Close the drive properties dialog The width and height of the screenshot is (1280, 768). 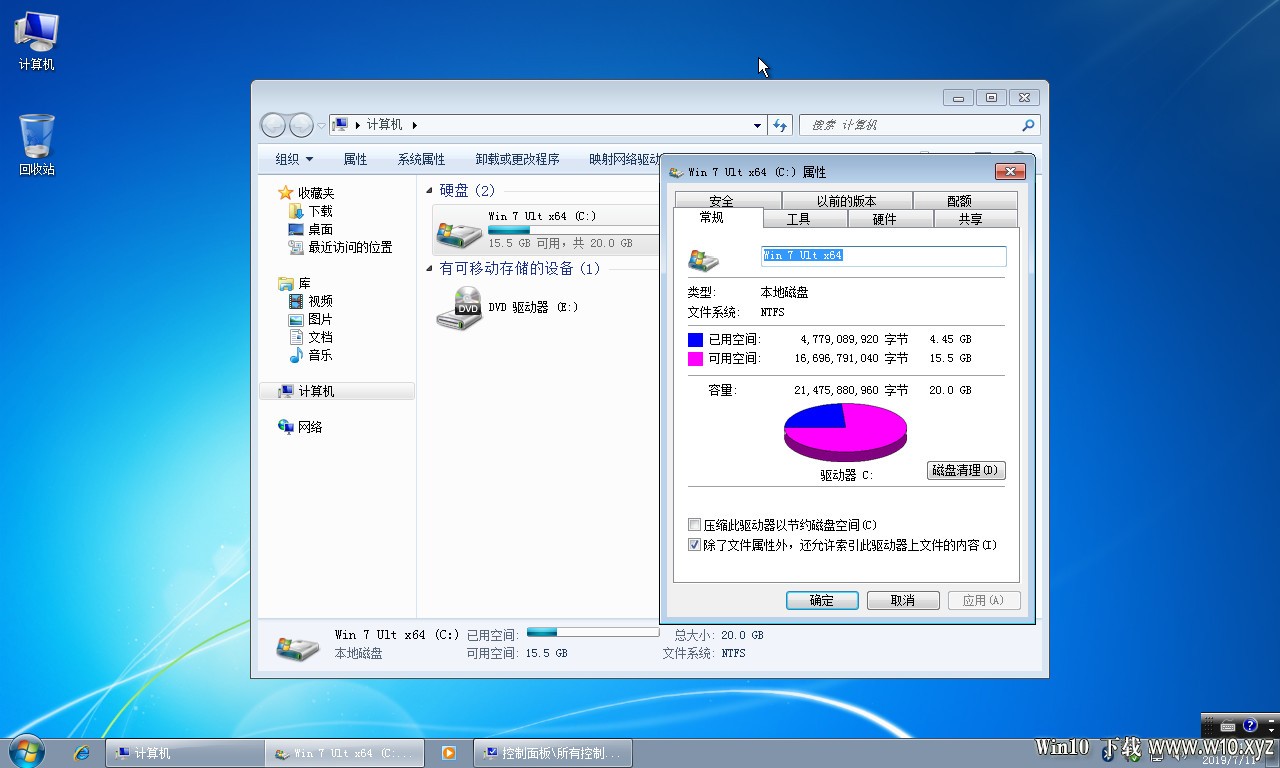(1010, 172)
